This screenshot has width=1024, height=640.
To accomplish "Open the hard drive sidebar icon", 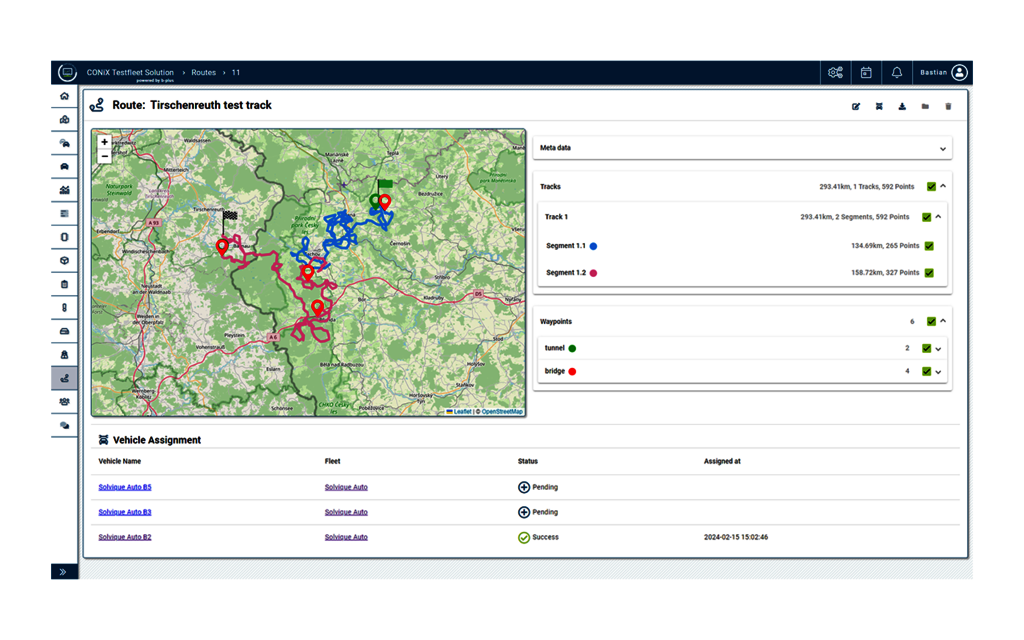I will tap(64, 331).
